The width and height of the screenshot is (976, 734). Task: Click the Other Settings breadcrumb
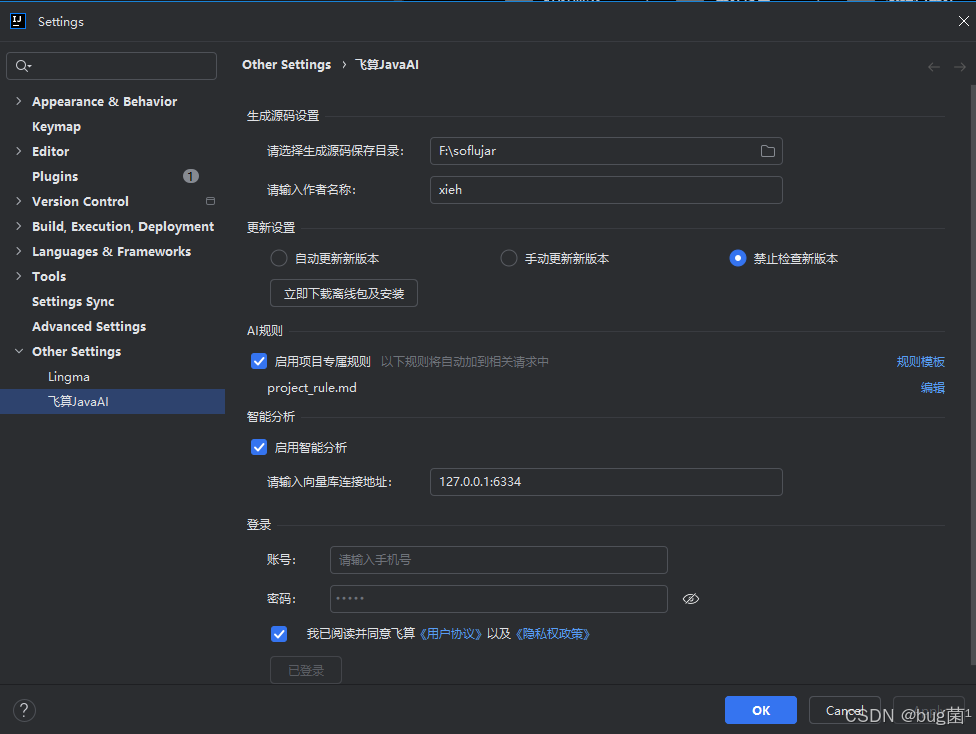[x=286, y=65]
